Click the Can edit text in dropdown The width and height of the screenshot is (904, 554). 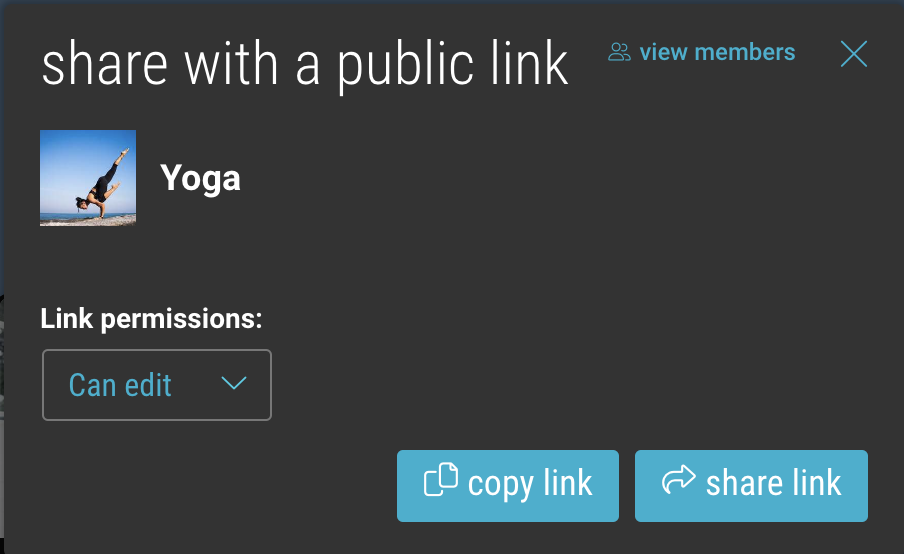click(x=120, y=385)
